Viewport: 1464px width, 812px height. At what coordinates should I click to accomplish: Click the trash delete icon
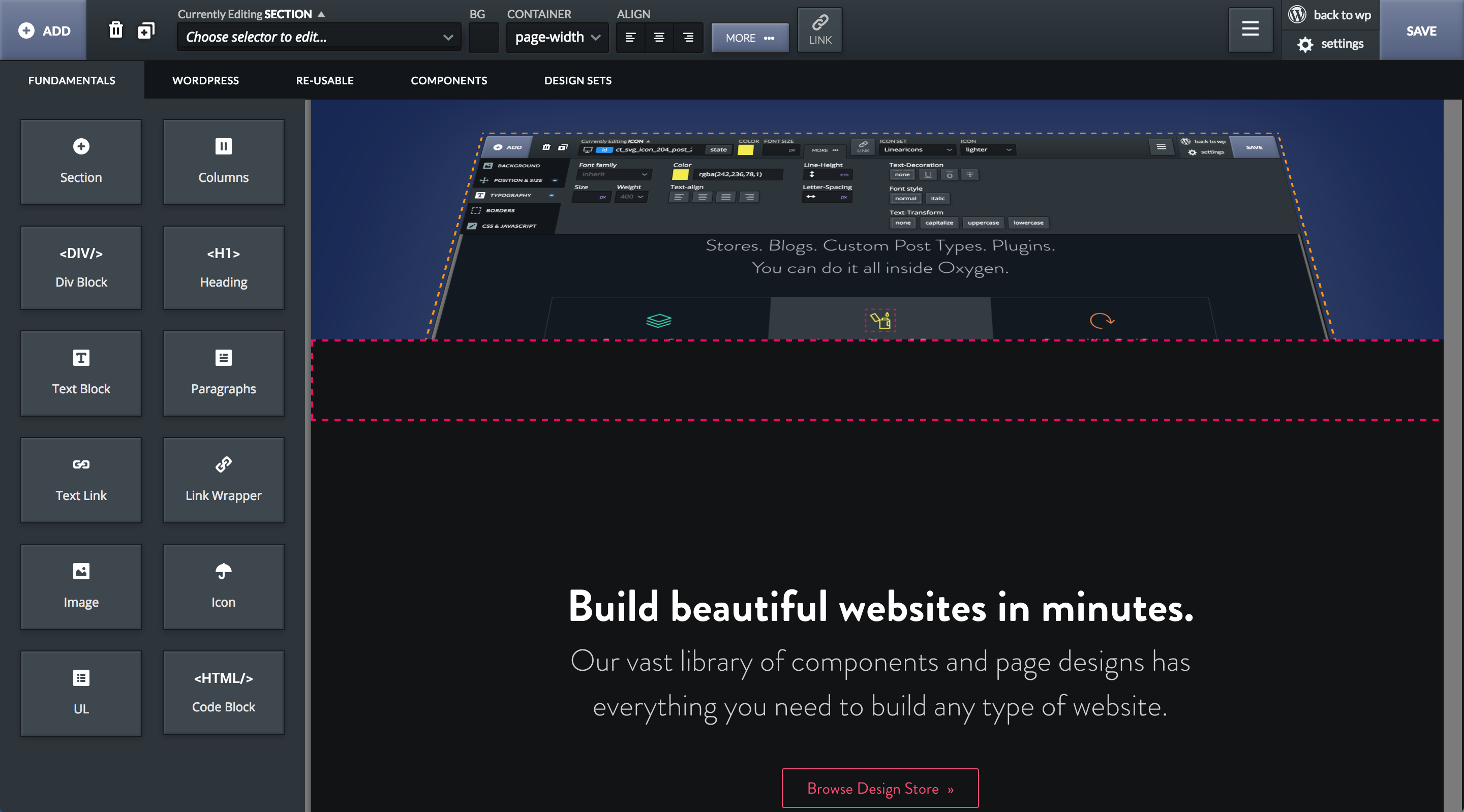115,30
